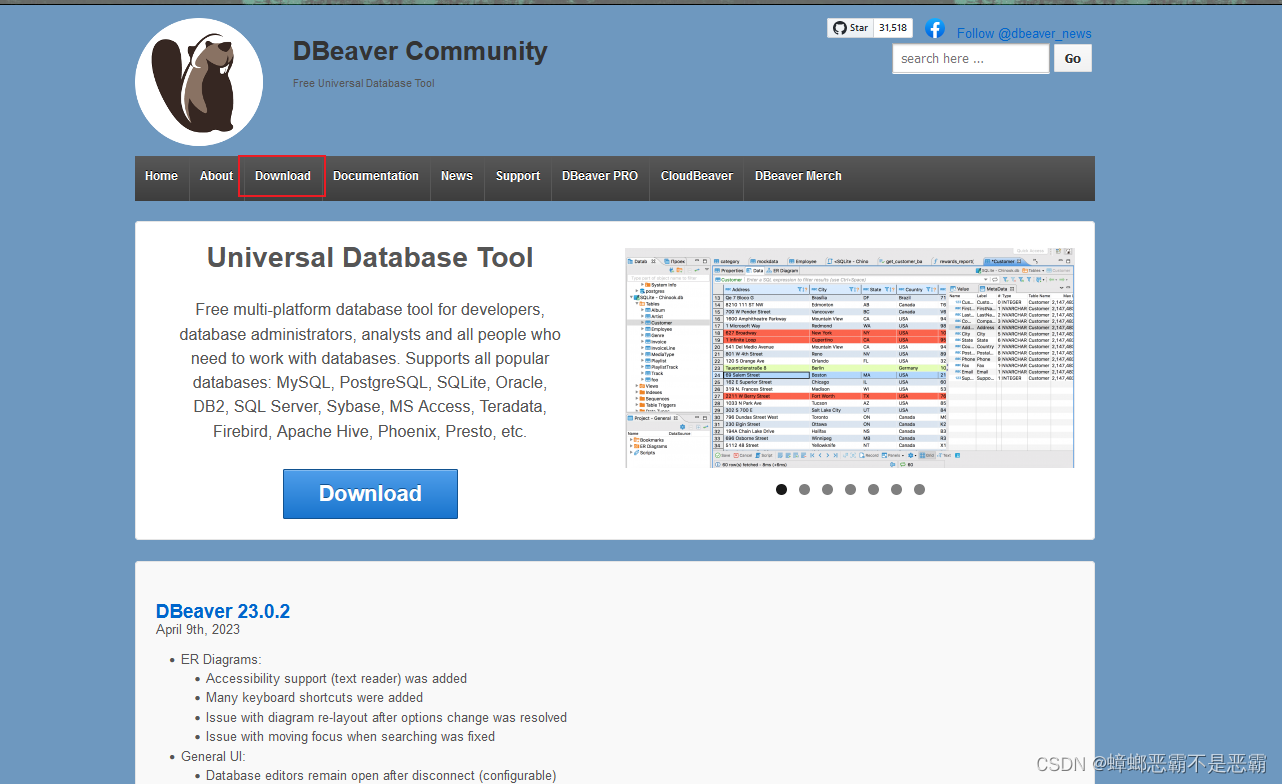
Task: Click the 'Many keyboard shortcuts were added' line
Action: (314, 698)
